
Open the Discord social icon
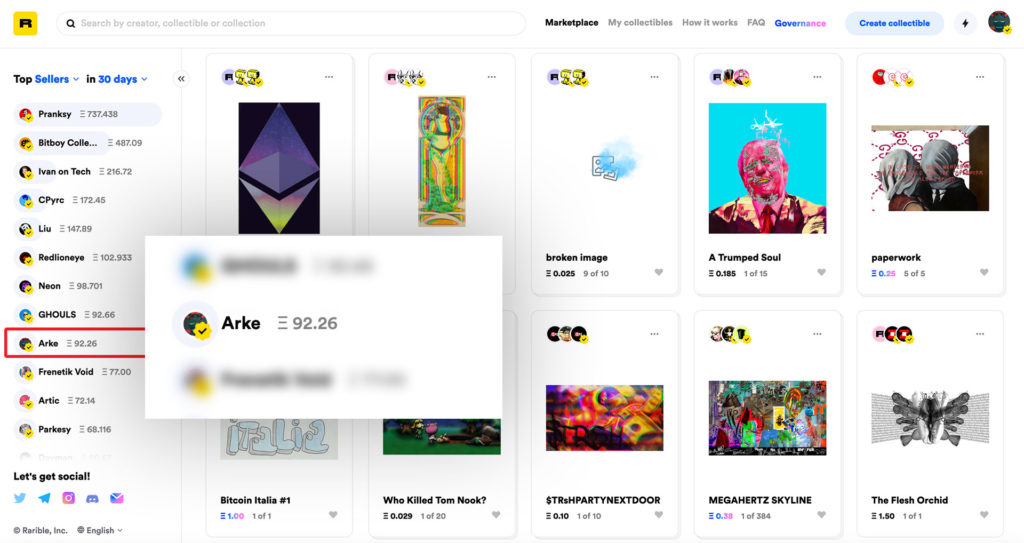tap(93, 498)
